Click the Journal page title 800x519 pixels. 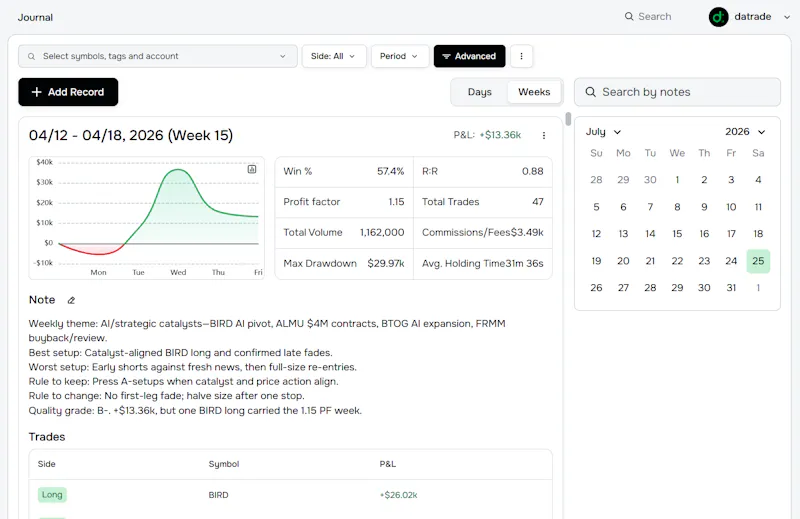[35, 17]
